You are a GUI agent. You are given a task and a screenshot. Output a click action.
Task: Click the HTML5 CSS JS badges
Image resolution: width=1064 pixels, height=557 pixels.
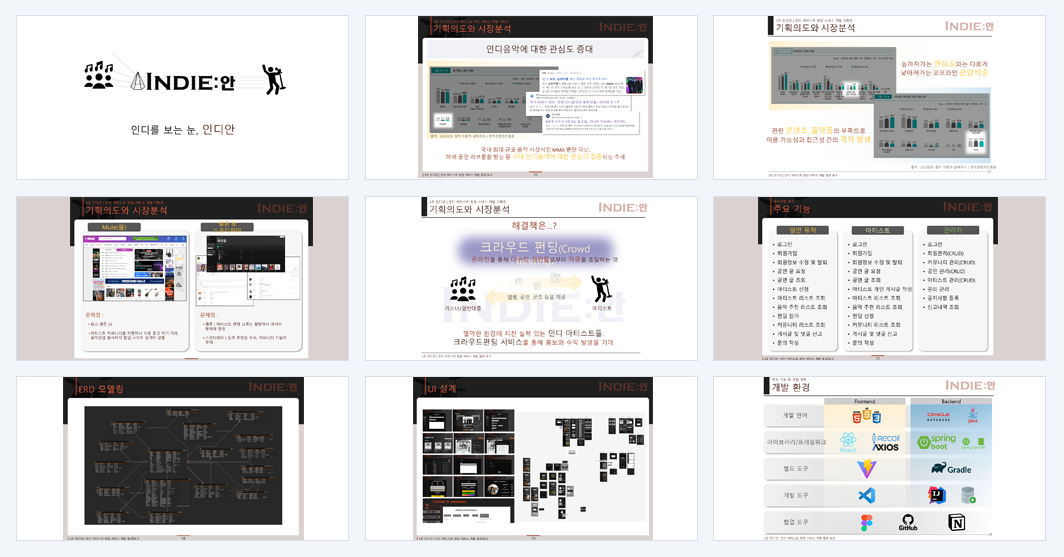(x=867, y=416)
